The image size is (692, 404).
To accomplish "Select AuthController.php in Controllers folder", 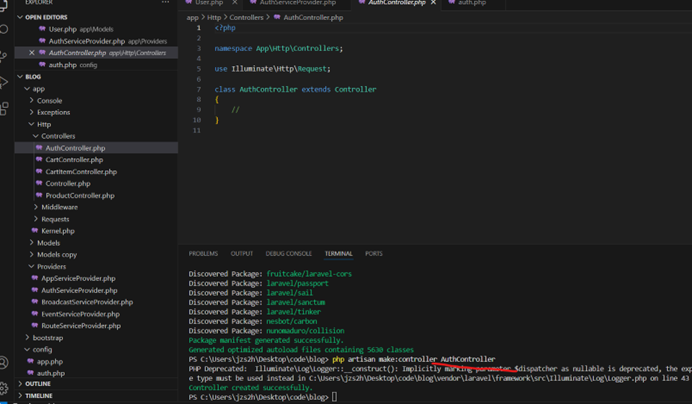I will [x=97, y=148].
